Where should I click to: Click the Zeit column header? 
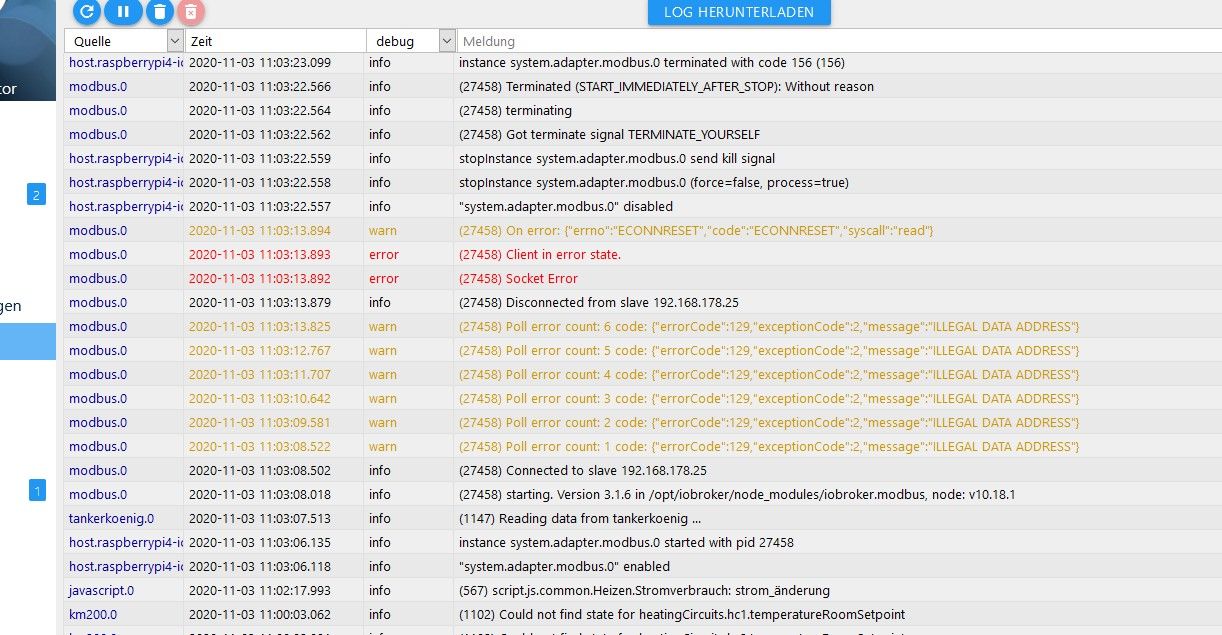(x=275, y=41)
